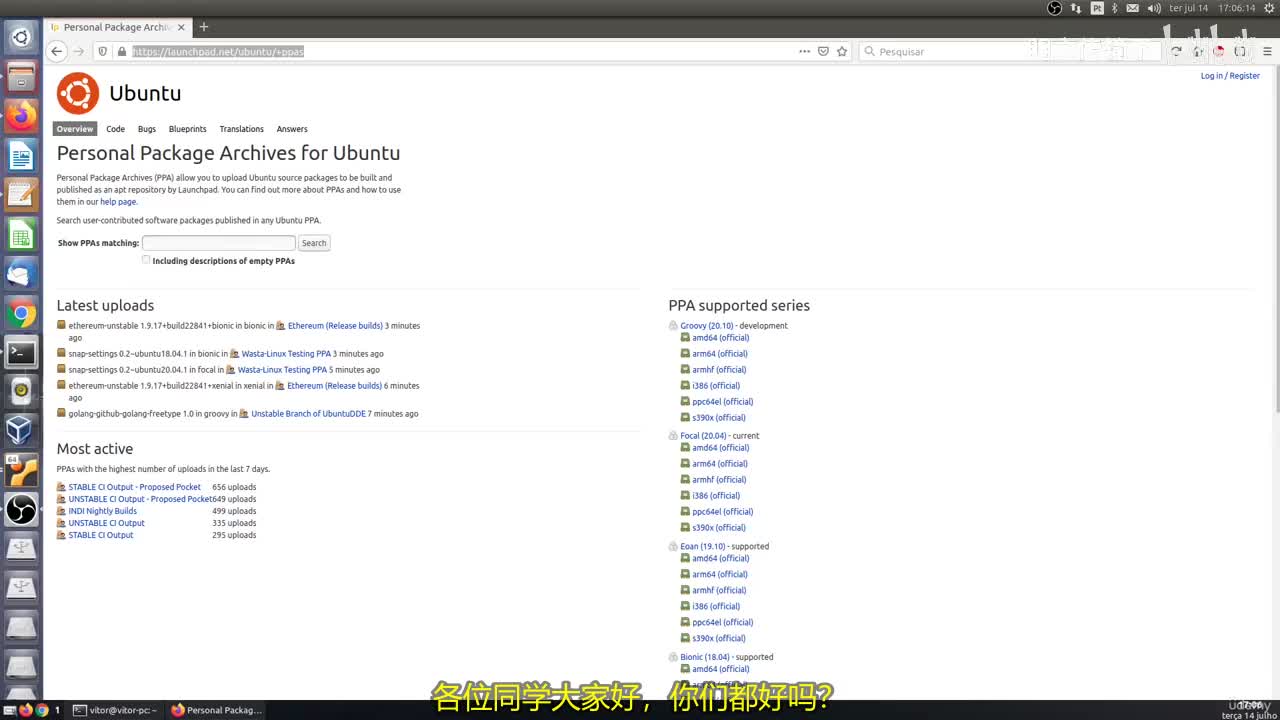Bookmark this page with the star icon
Viewport: 1280px width, 720px height.
(x=842, y=51)
